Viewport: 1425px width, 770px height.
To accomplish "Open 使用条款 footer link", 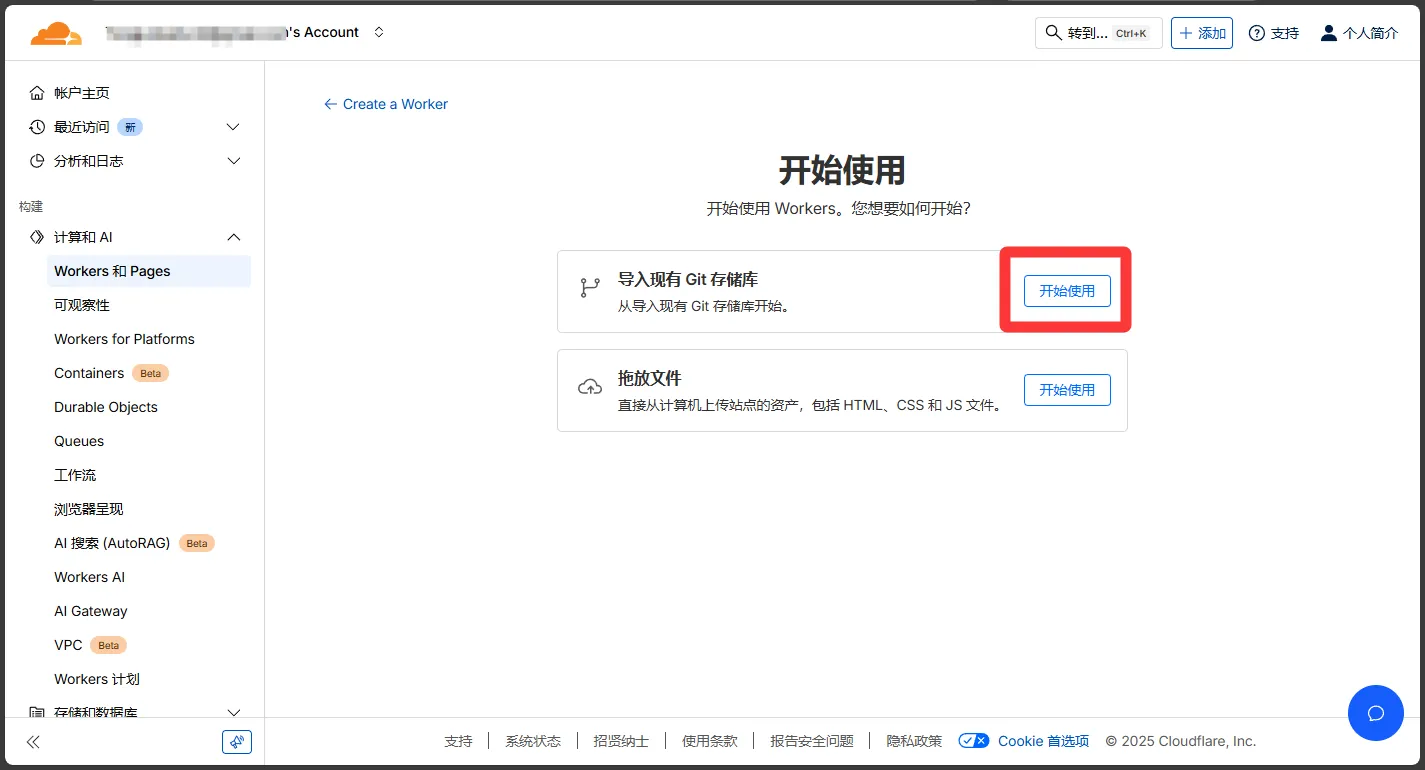I will coord(710,741).
